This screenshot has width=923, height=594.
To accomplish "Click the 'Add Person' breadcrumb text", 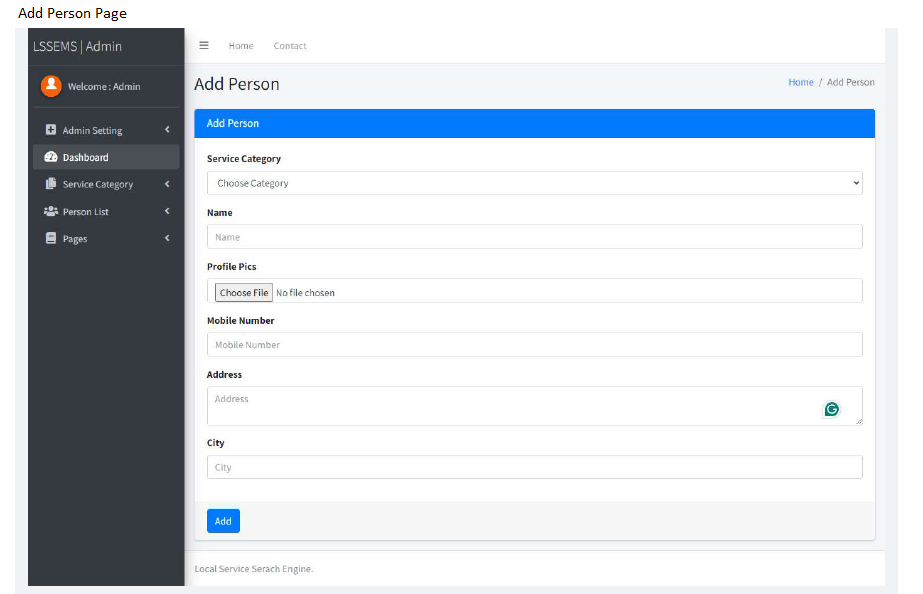I will [x=851, y=82].
